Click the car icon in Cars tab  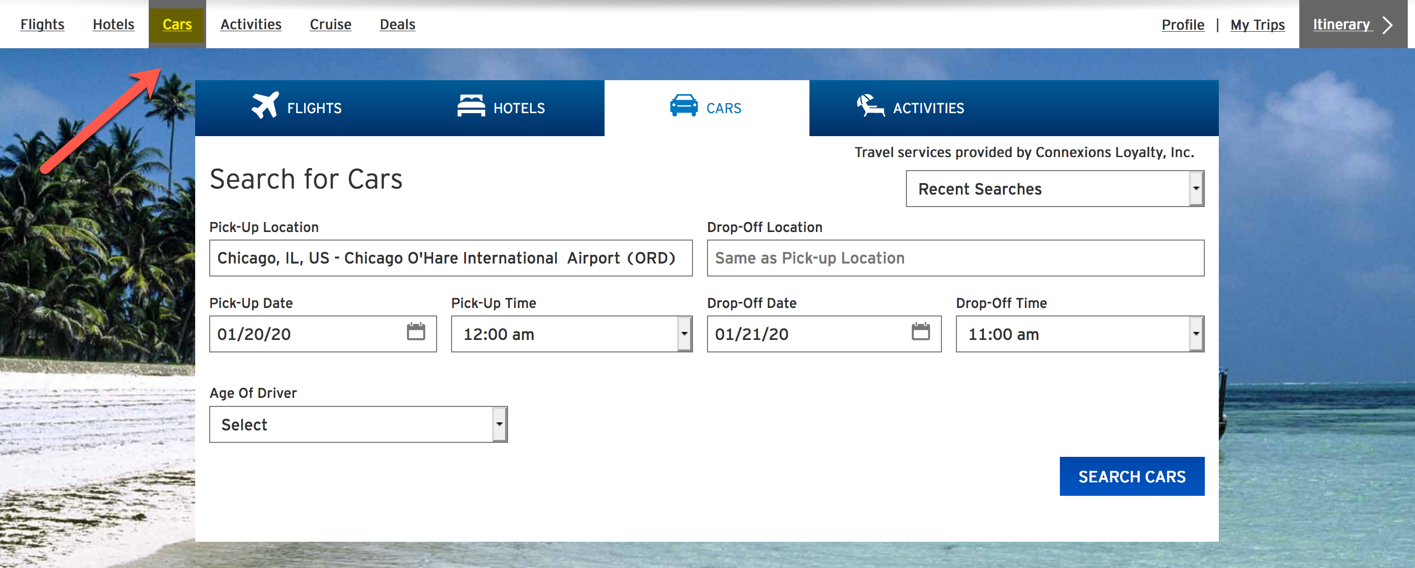pyautogui.click(x=684, y=106)
